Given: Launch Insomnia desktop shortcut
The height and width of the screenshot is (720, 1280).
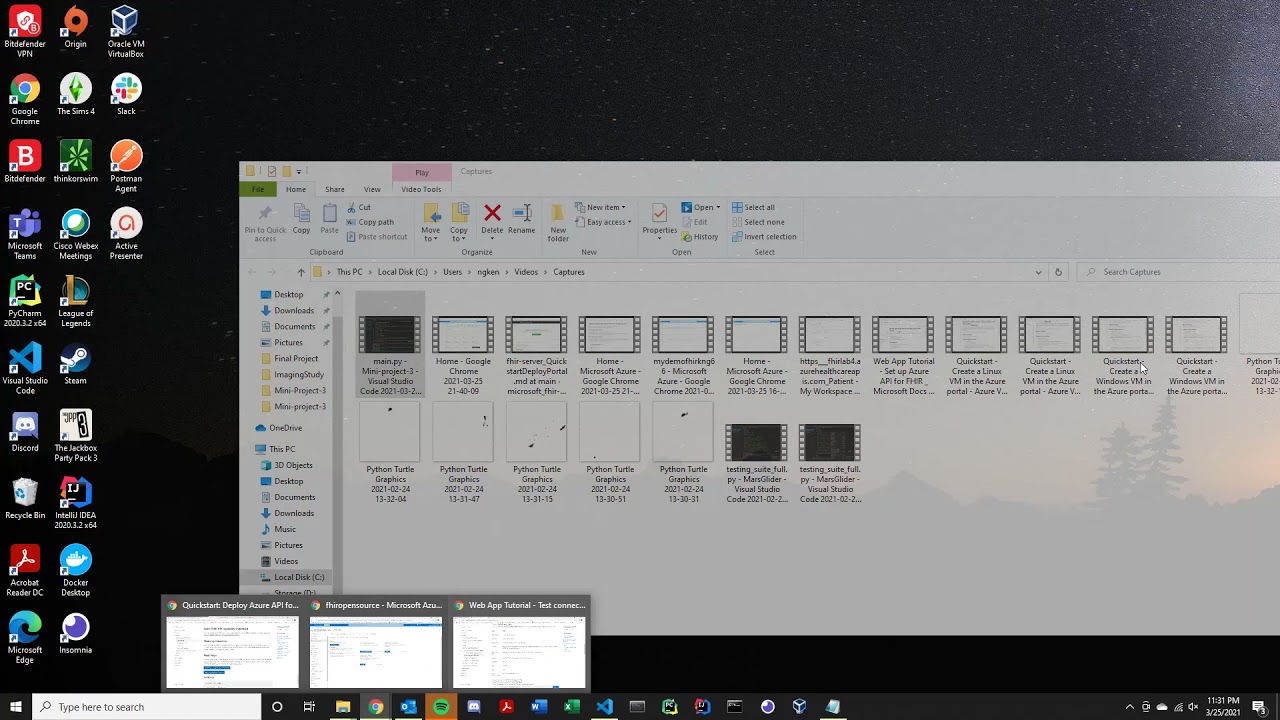Looking at the screenshot, I should coord(75,631).
